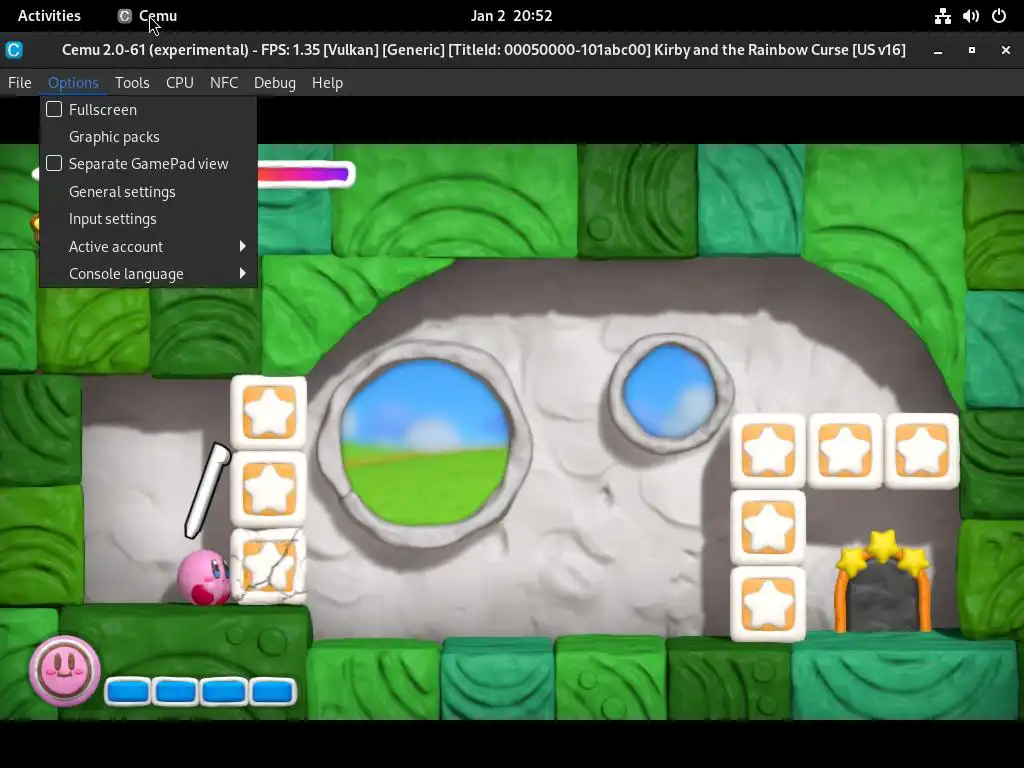Image resolution: width=1024 pixels, height=768 pixels.
Task: Open the File menu
Action: click(20, 83)
